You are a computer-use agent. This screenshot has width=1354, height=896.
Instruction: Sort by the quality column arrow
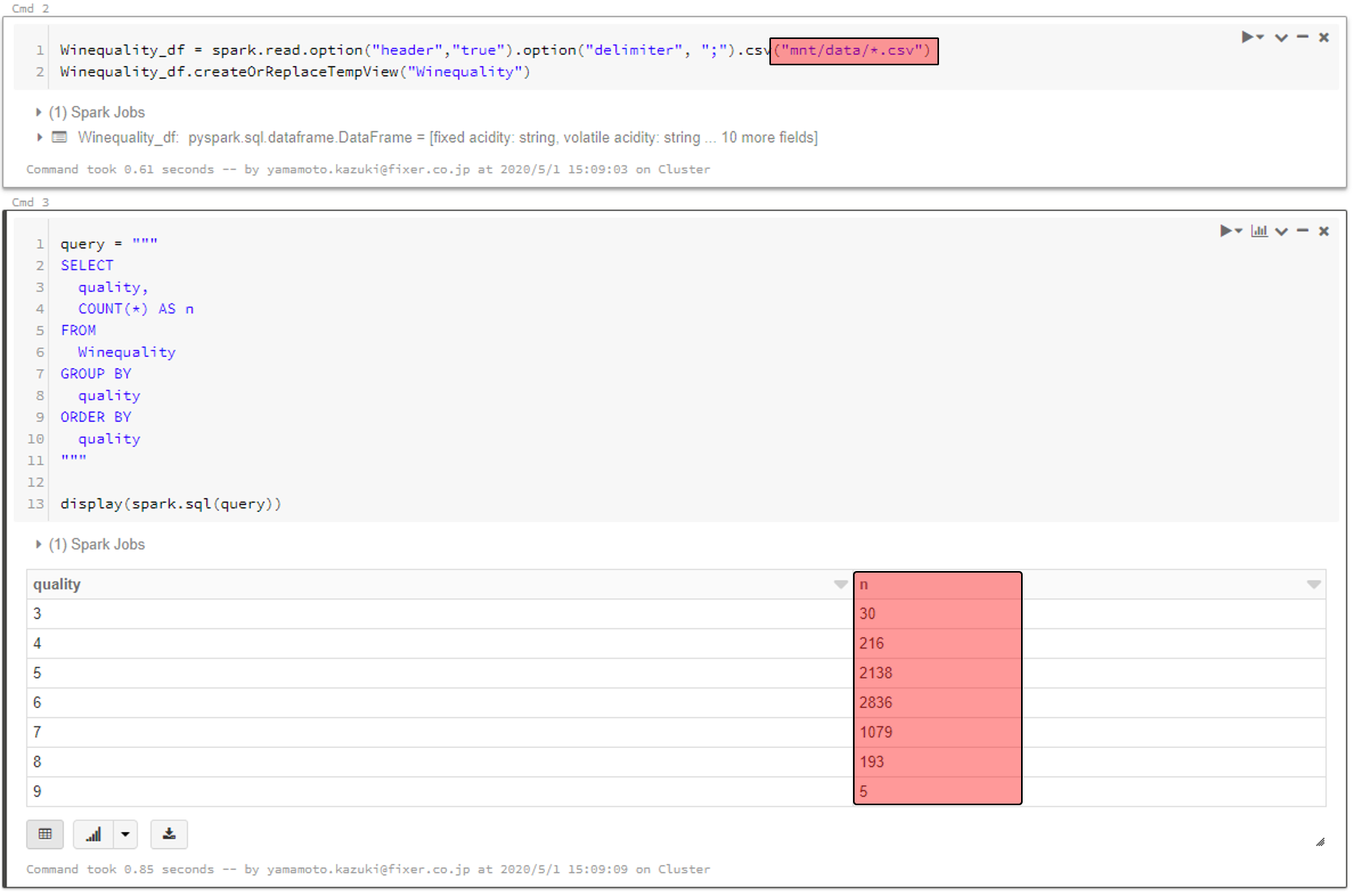840,585
